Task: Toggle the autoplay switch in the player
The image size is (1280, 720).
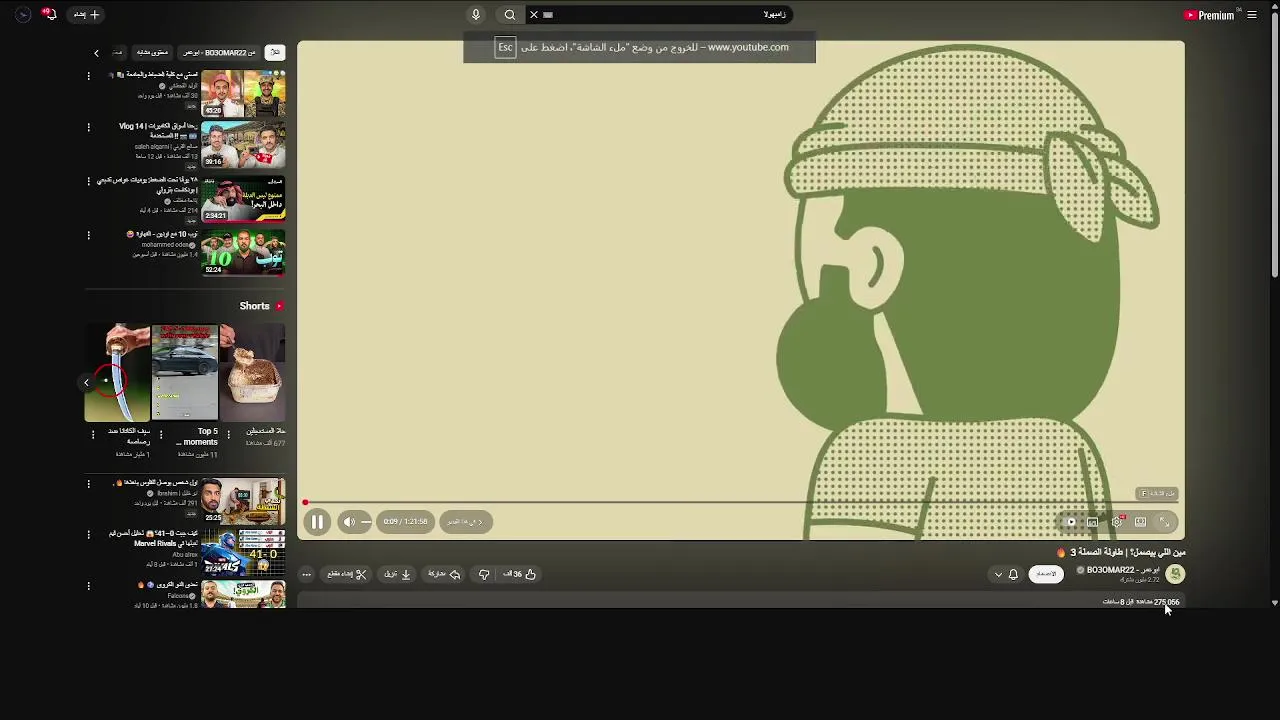Action: point(1070,522)
